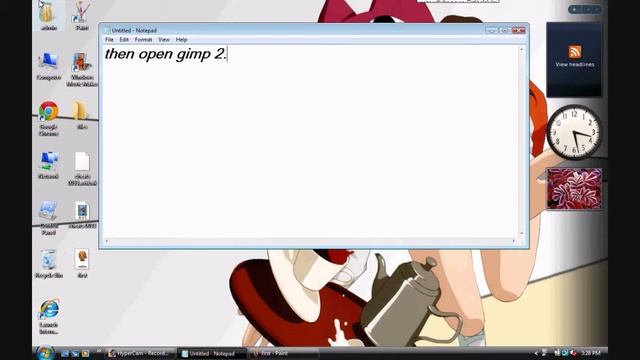Close the Untitled - Notepad window
This screenshot has height=360, width=640.
click(x=519, y=30)
